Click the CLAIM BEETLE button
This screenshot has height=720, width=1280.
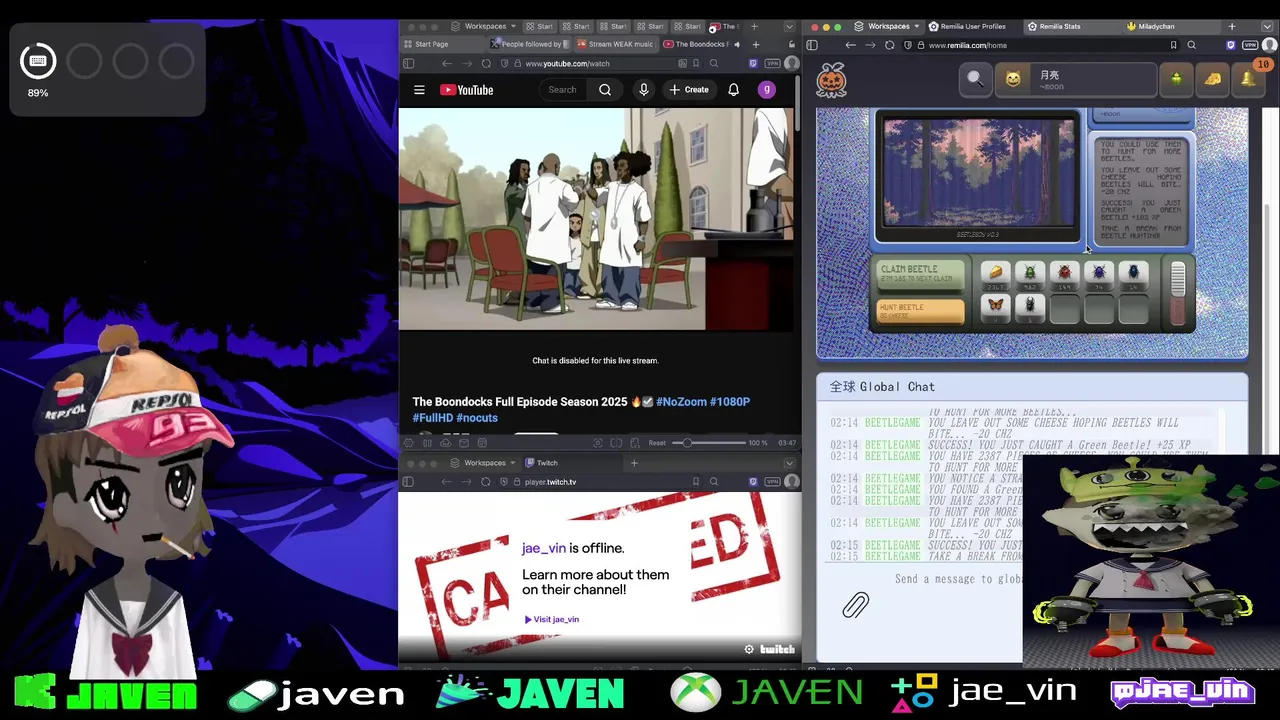[x=920, y=274]
